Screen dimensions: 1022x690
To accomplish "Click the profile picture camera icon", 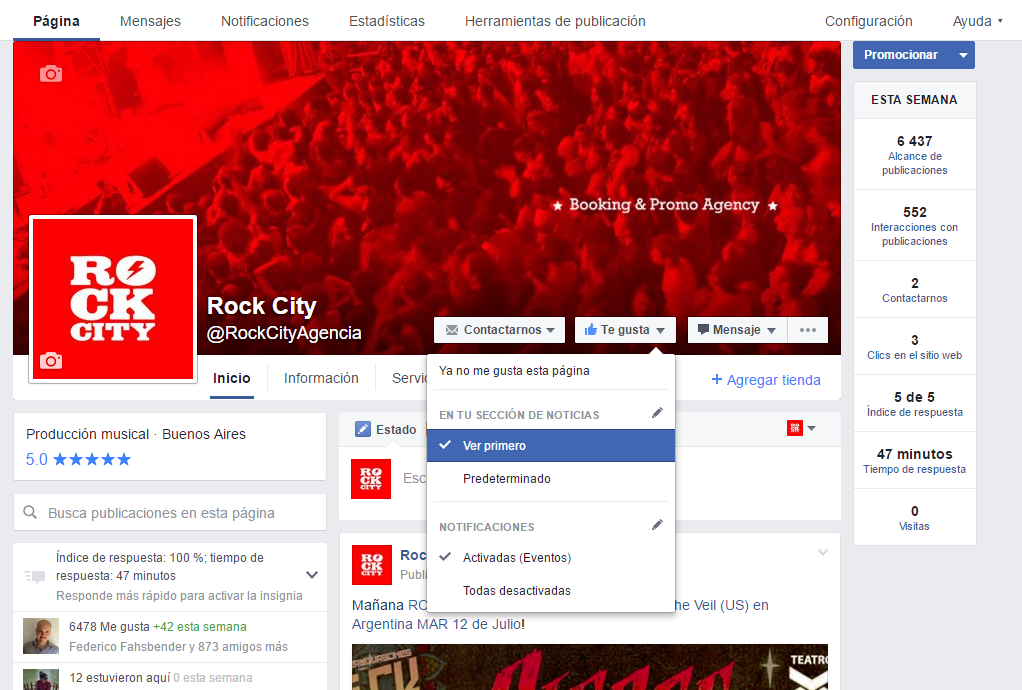I will click(51, 361).
